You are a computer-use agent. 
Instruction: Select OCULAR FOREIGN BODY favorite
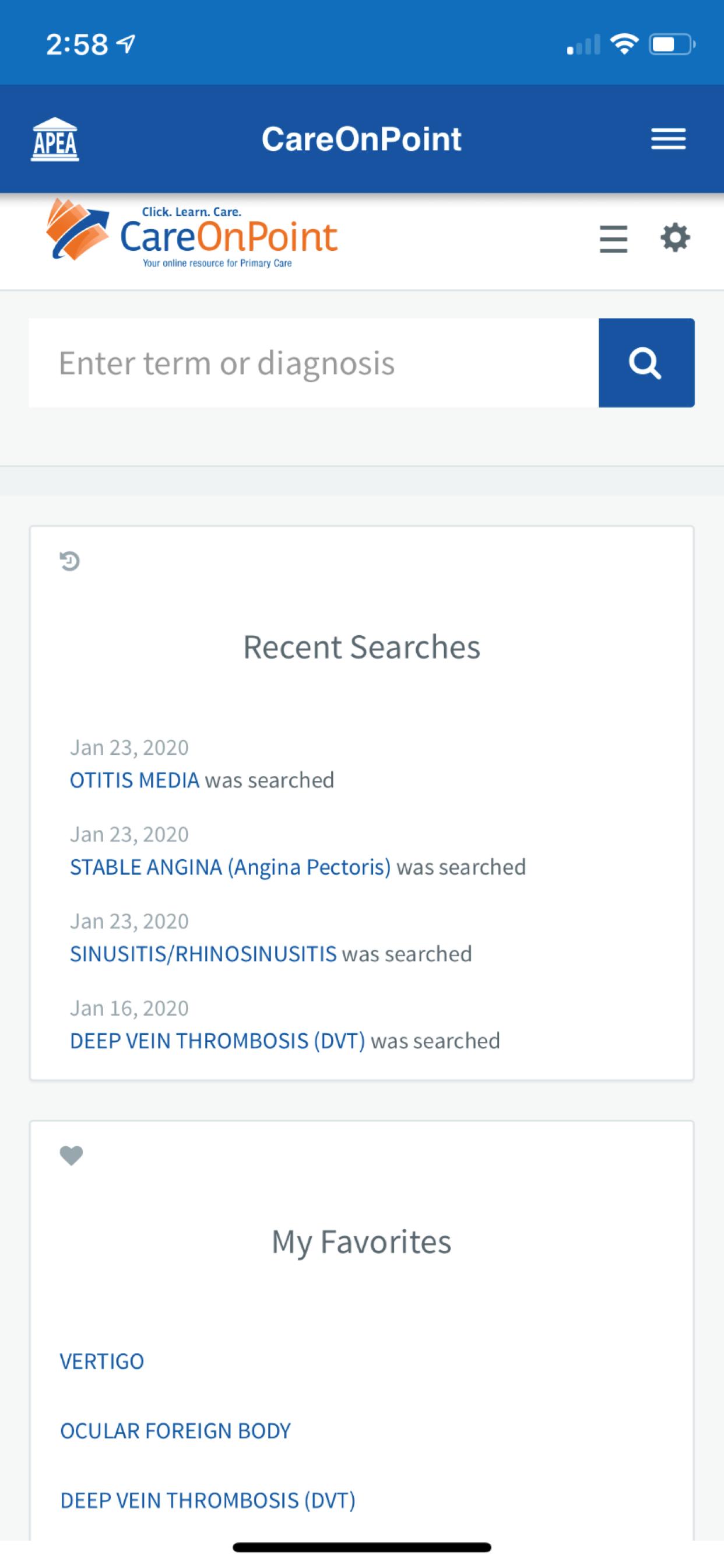pyautogui.click(x=175, y=1430)
